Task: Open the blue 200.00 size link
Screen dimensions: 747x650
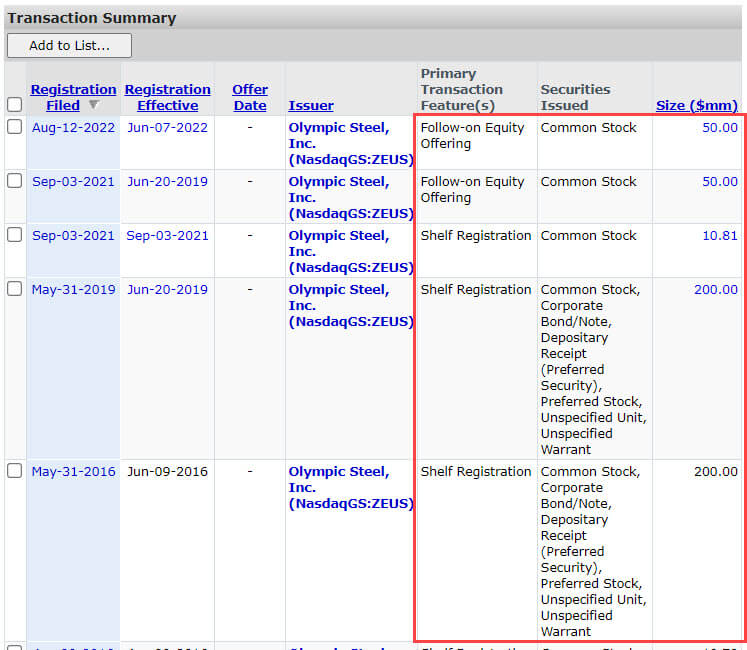Action: [716, 289]
